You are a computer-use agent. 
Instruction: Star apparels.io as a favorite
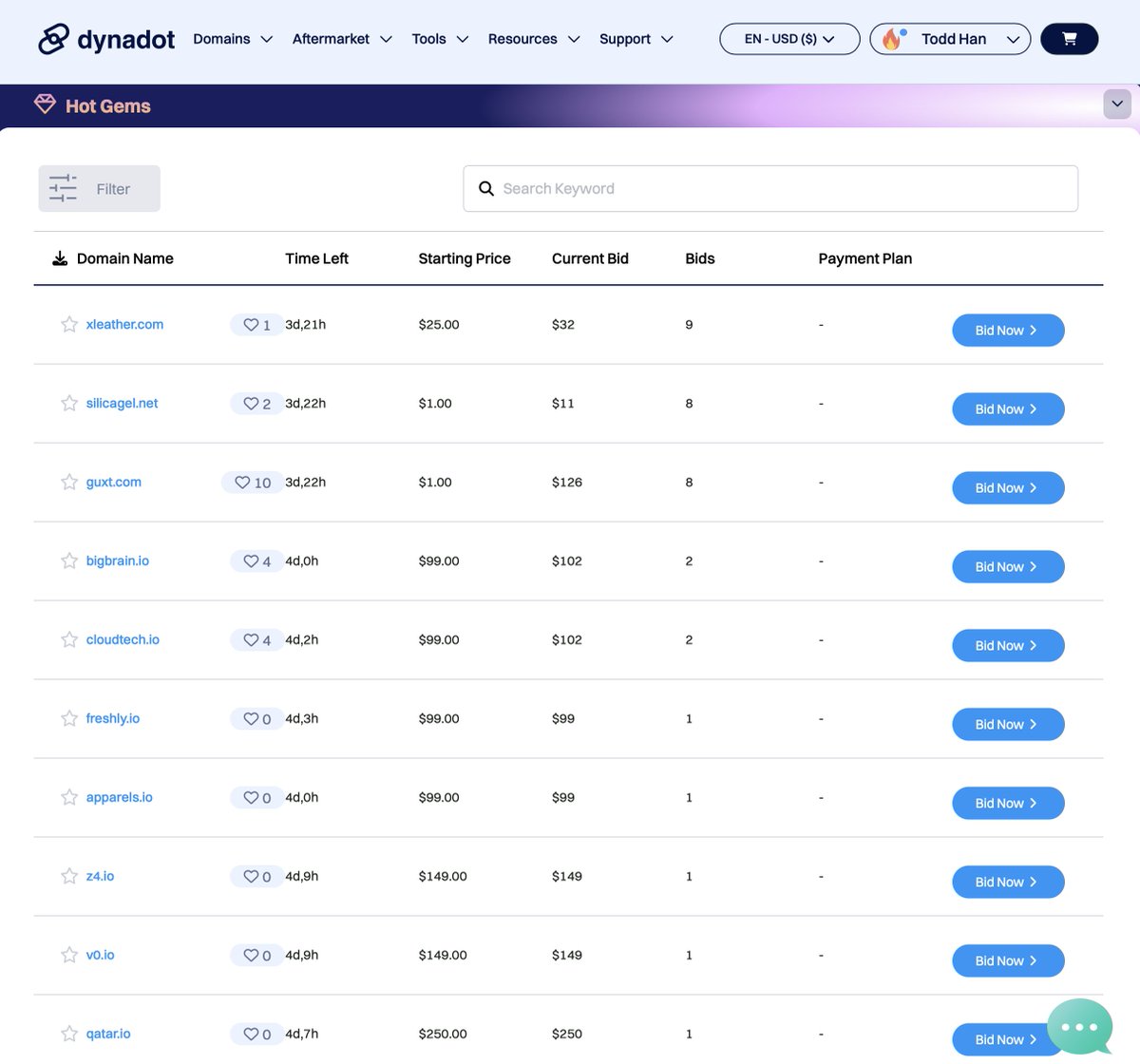pyautogui.click(x=69, y=797)
